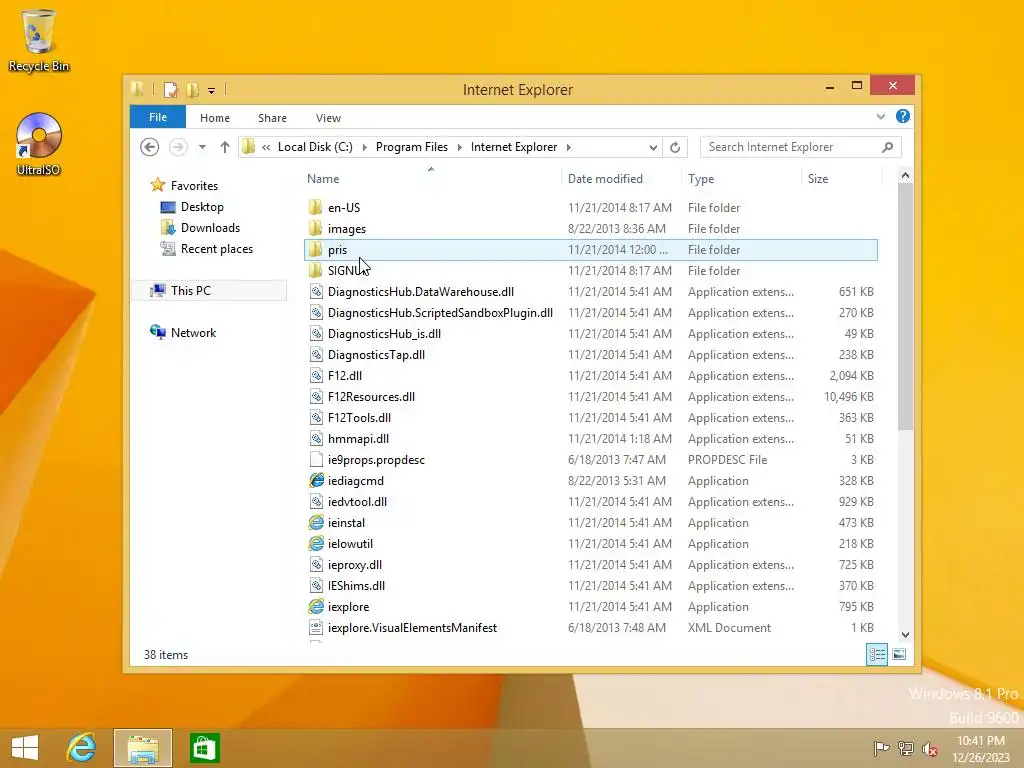Image resolution: width=1024 pixels, height=768 pixels.
Task: Launch Internet Explorer from the taskbar
Action: pyautogui.click(x=82, y=748)
